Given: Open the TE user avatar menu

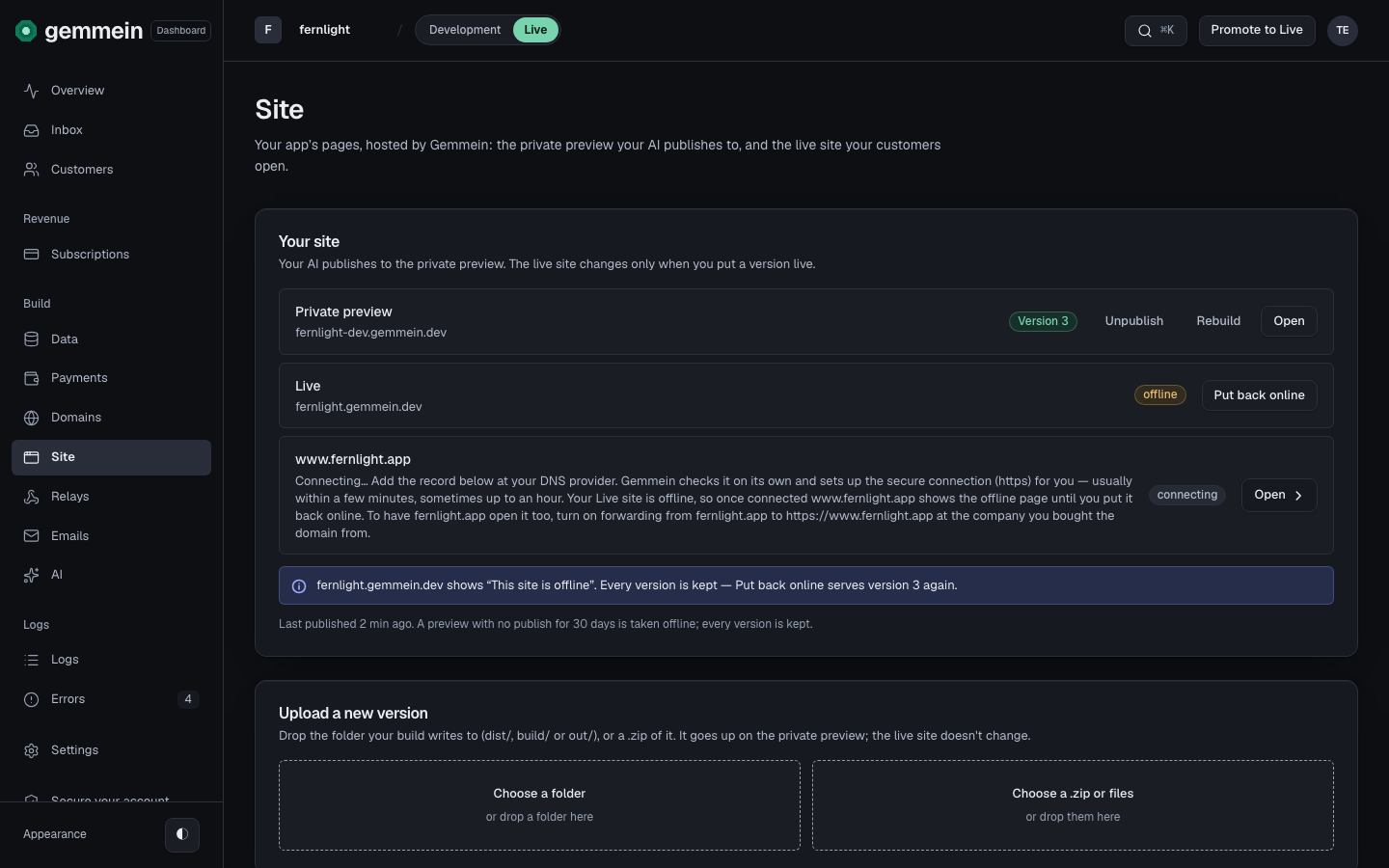Looking at the screenshot, I should [1343, 31].
